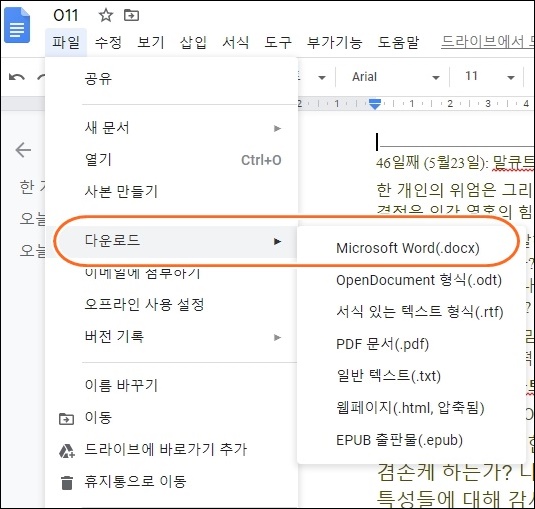Open the Arial font dropdown
Image resolution: width=535 pixels, height=509 pixels.
[x=395, y=77]
